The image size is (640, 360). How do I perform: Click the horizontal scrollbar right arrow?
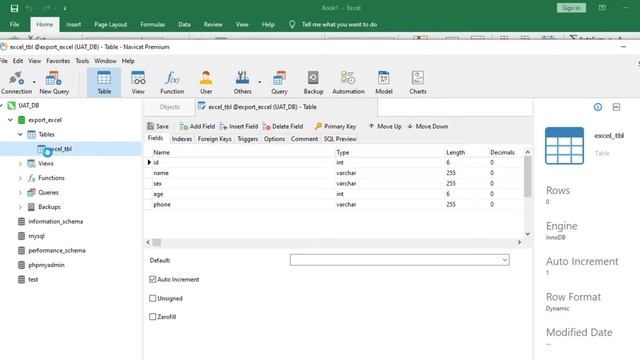[519, 242]
